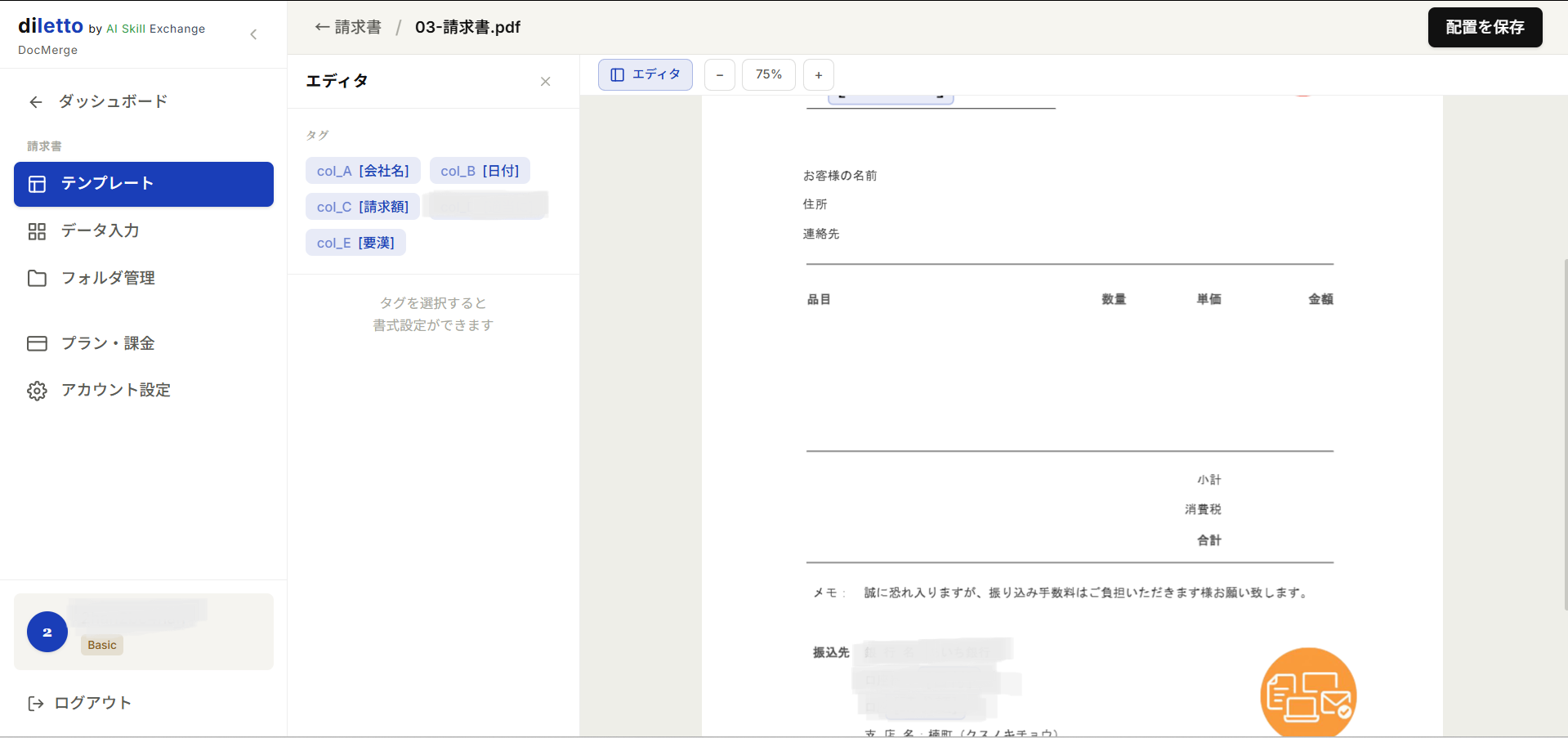Click the gear icon beside アカウント設定
The height and width of the screenshot is (738, 1568).
[37, 391]
